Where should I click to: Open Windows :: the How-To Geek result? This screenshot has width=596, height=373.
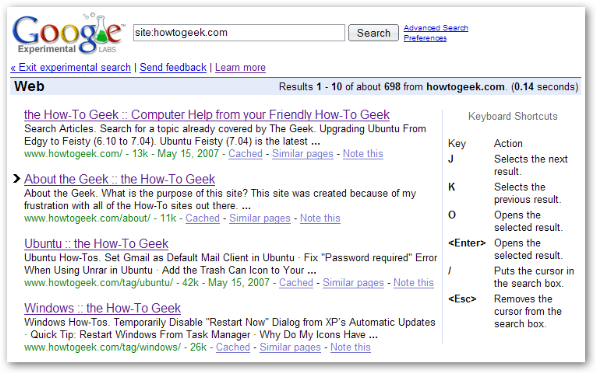point(103,308)
